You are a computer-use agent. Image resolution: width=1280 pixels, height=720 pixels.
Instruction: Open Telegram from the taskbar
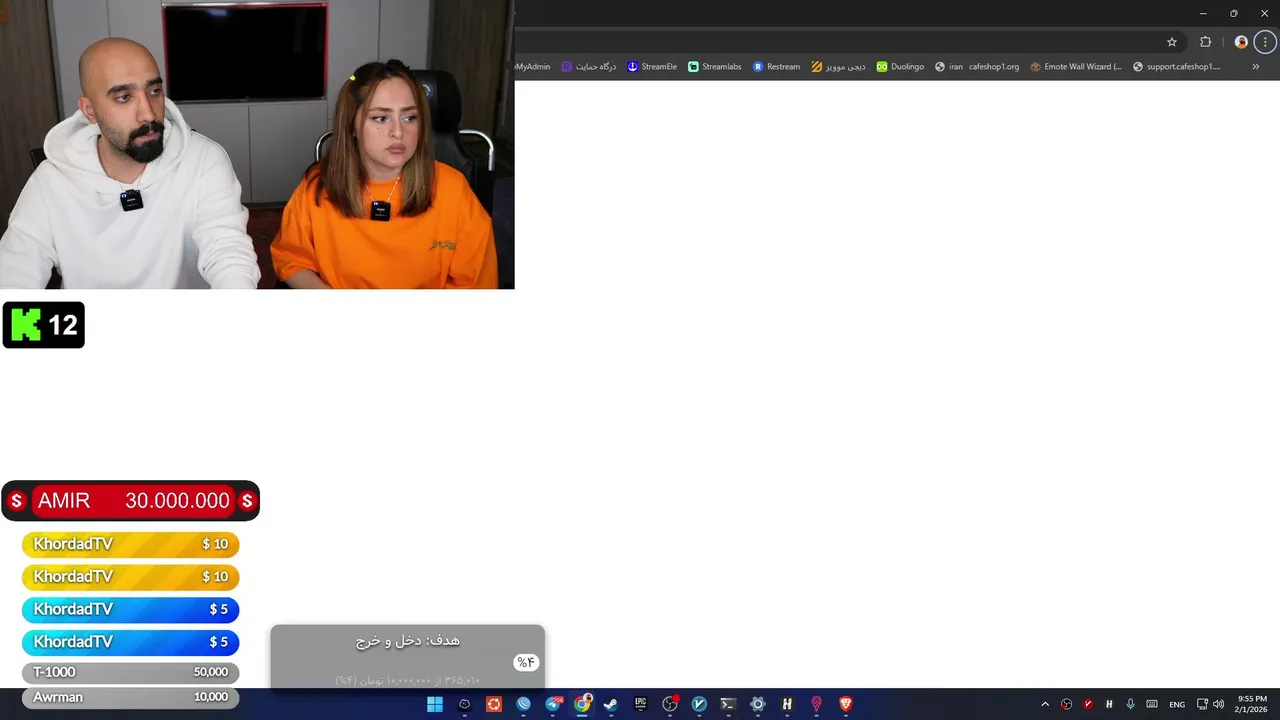tap(553, 704)
